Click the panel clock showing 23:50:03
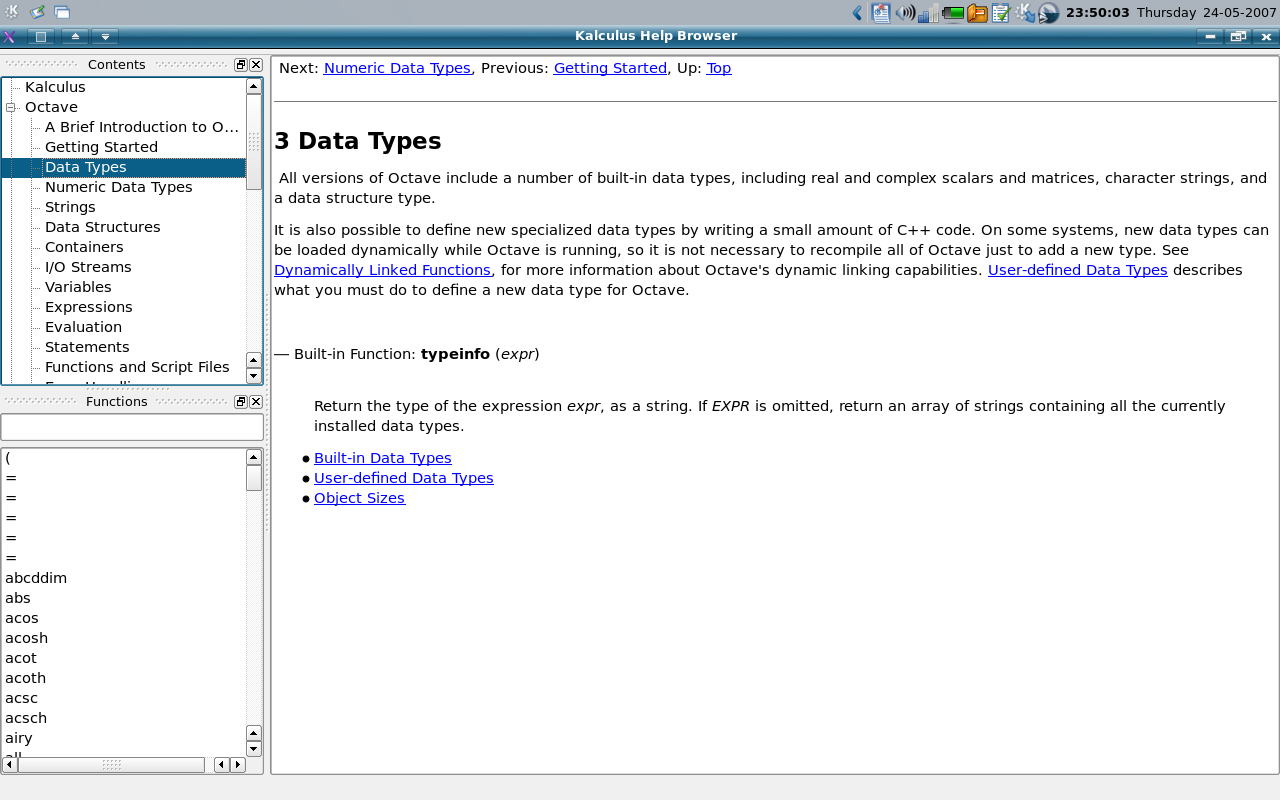The width and height of the screenshot is (1280, 800). point(1097,13)
